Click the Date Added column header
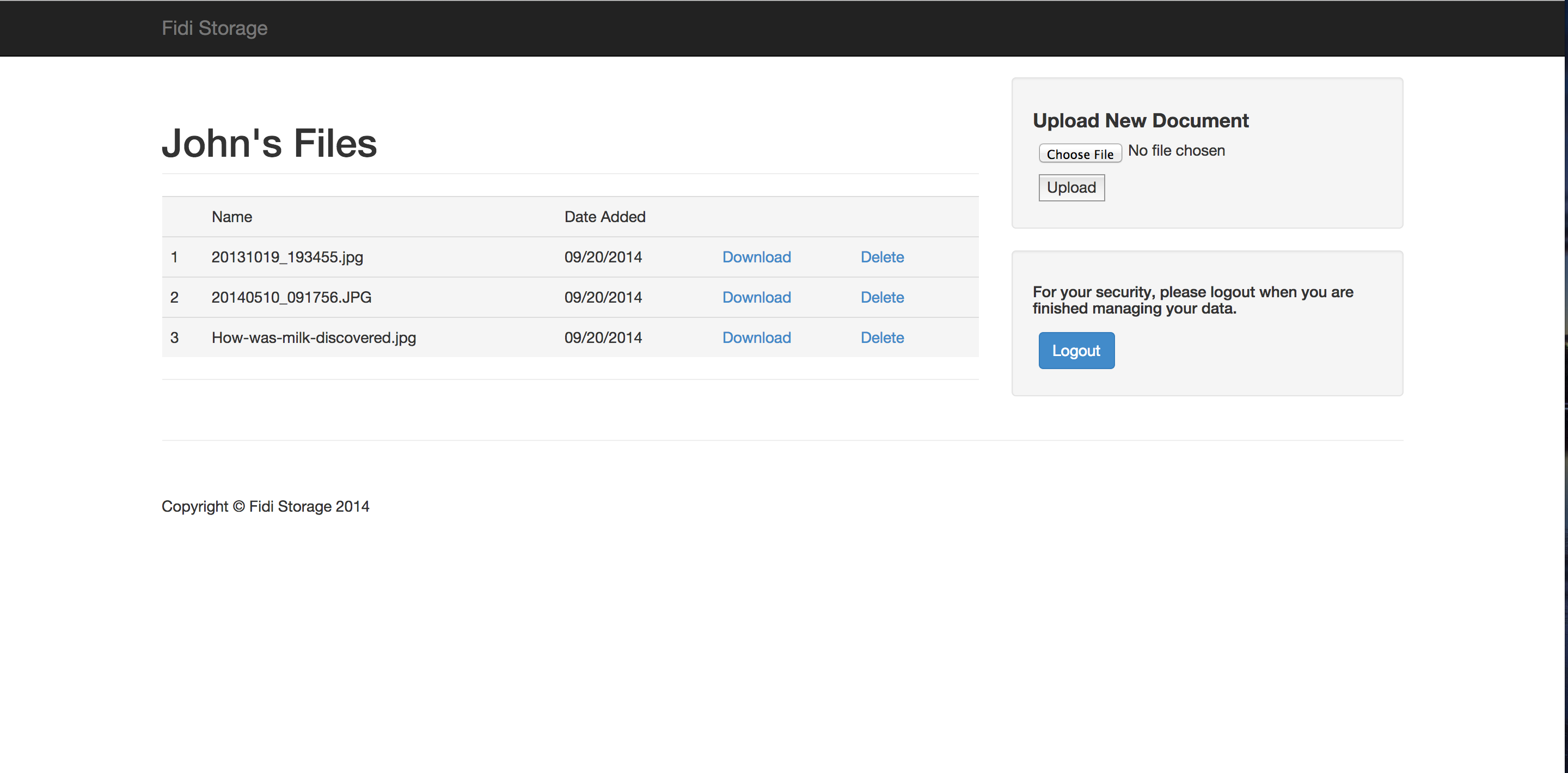The image size is (1568, 773). click(x=604, y=217)
